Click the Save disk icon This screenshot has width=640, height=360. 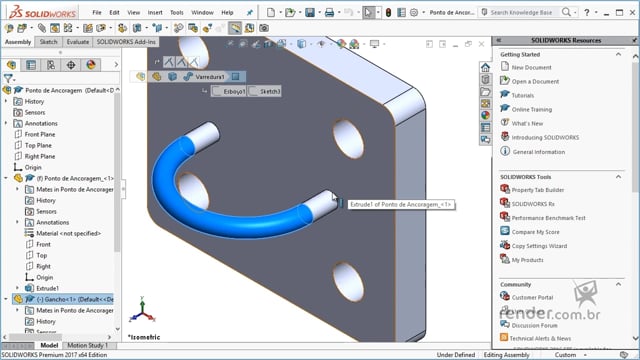(x=310, y=13)
